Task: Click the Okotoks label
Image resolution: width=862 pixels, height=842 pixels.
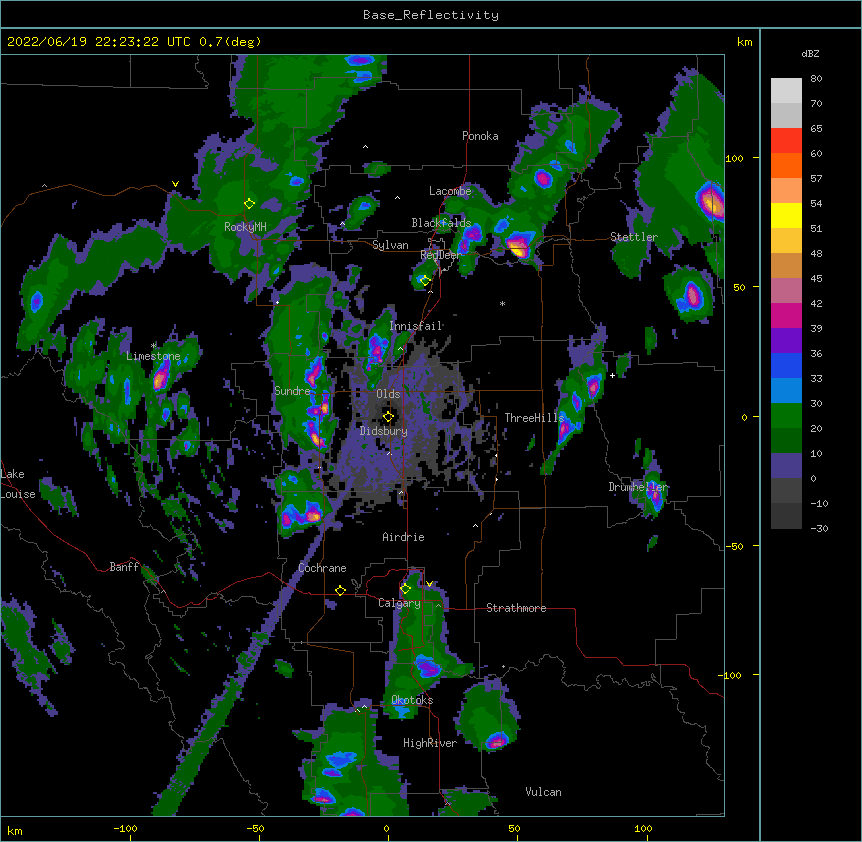Action: 412,700
